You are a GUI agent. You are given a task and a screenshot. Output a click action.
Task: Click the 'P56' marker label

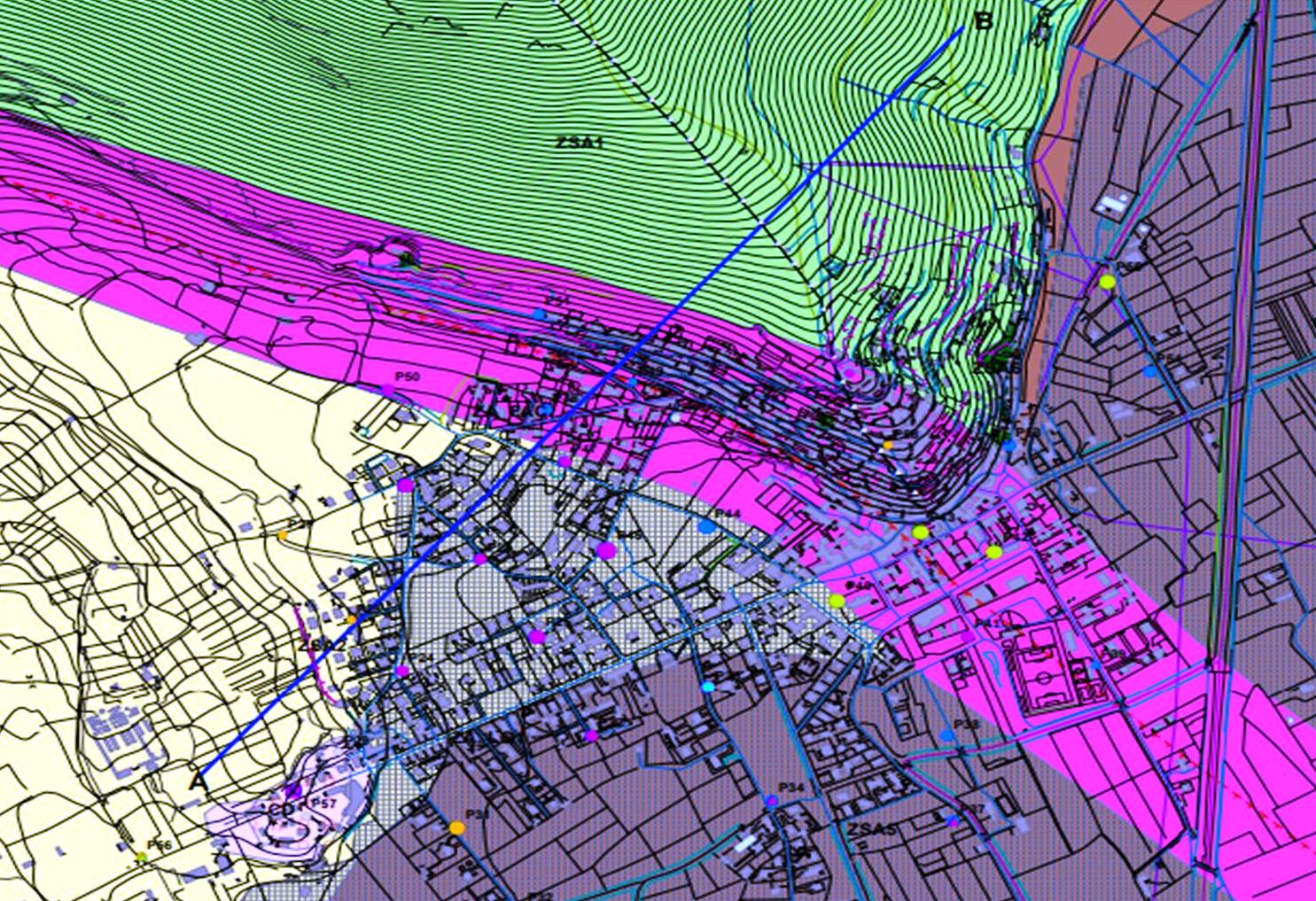160,845
